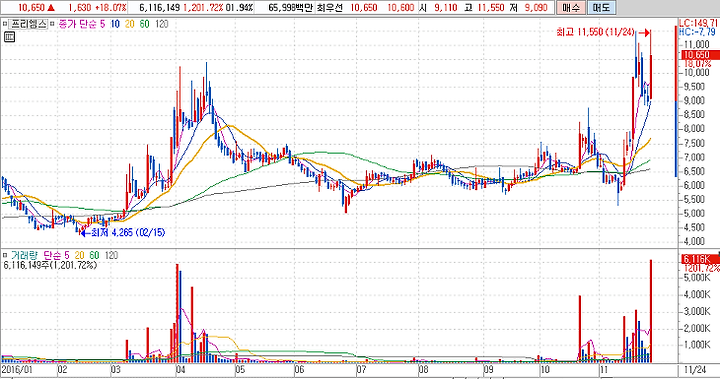720x379 pixels.
Task: Click the 65,998백만 trading value text
Action: click(x=290, y=7)
